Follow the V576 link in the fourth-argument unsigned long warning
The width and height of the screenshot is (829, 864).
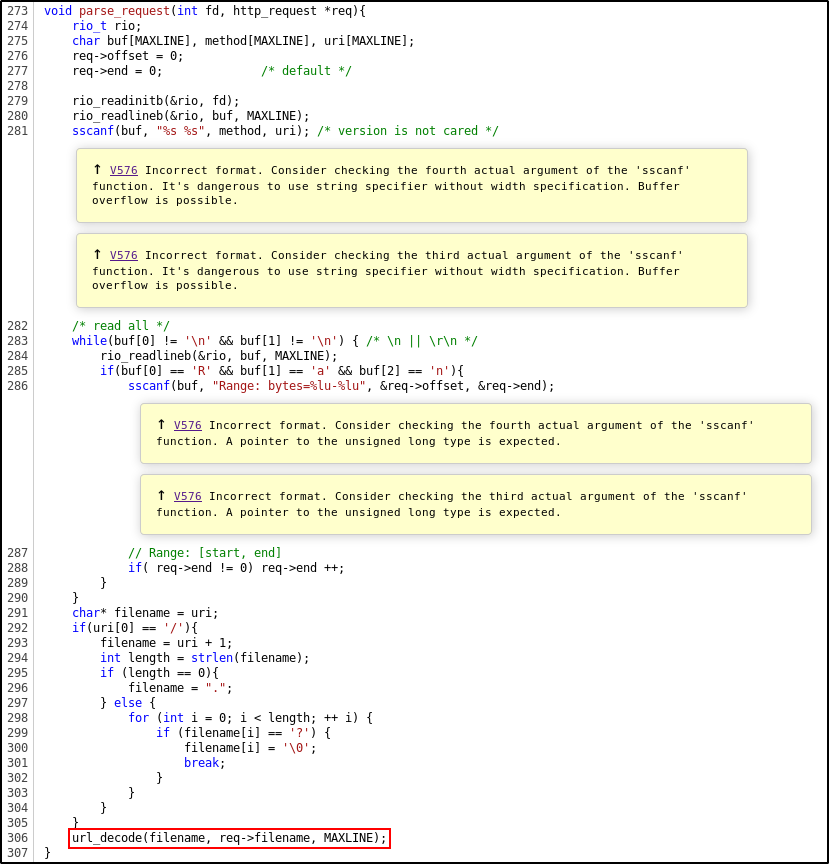(x=187, y=426)
